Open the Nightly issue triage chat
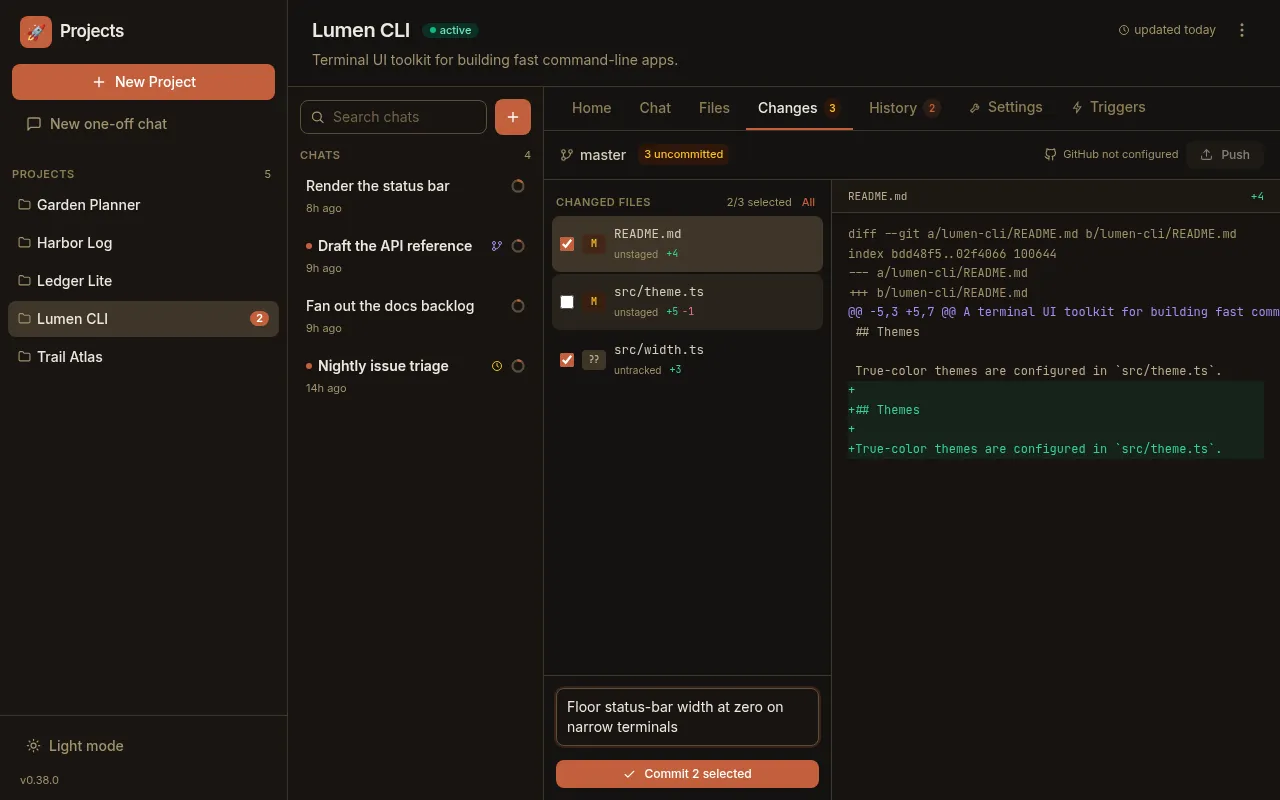The image size is (1280, 800). pyautogui.click(x=415, y=376)
